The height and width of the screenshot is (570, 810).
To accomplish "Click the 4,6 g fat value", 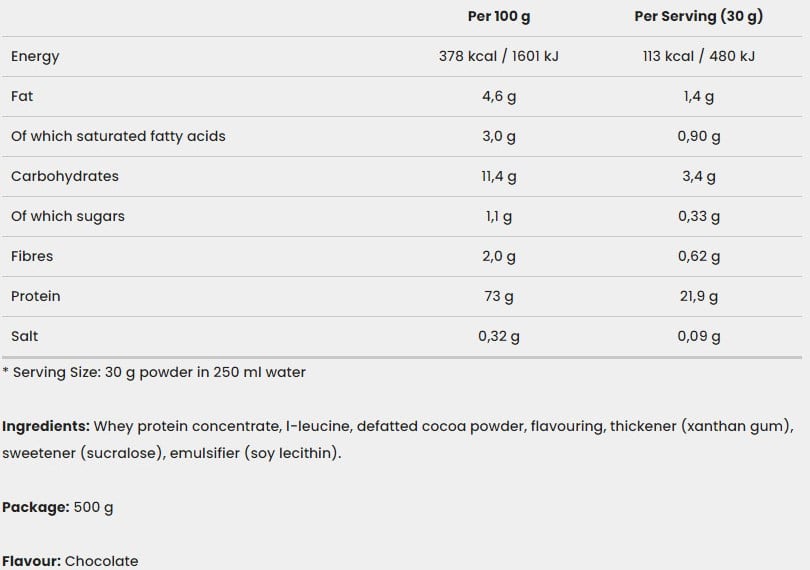I will [499, 97].
